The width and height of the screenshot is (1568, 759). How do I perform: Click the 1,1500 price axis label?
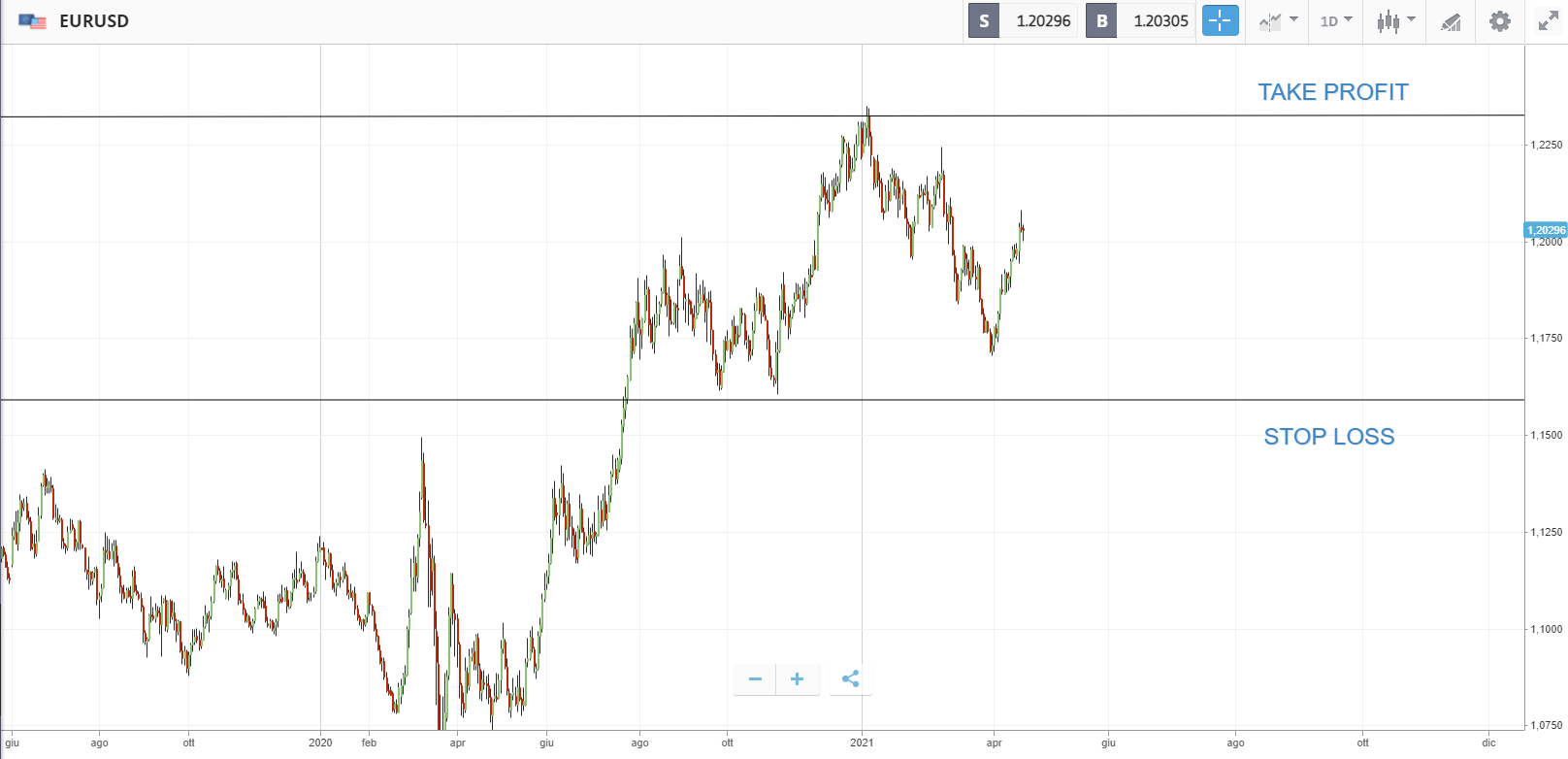(1547, 435)
